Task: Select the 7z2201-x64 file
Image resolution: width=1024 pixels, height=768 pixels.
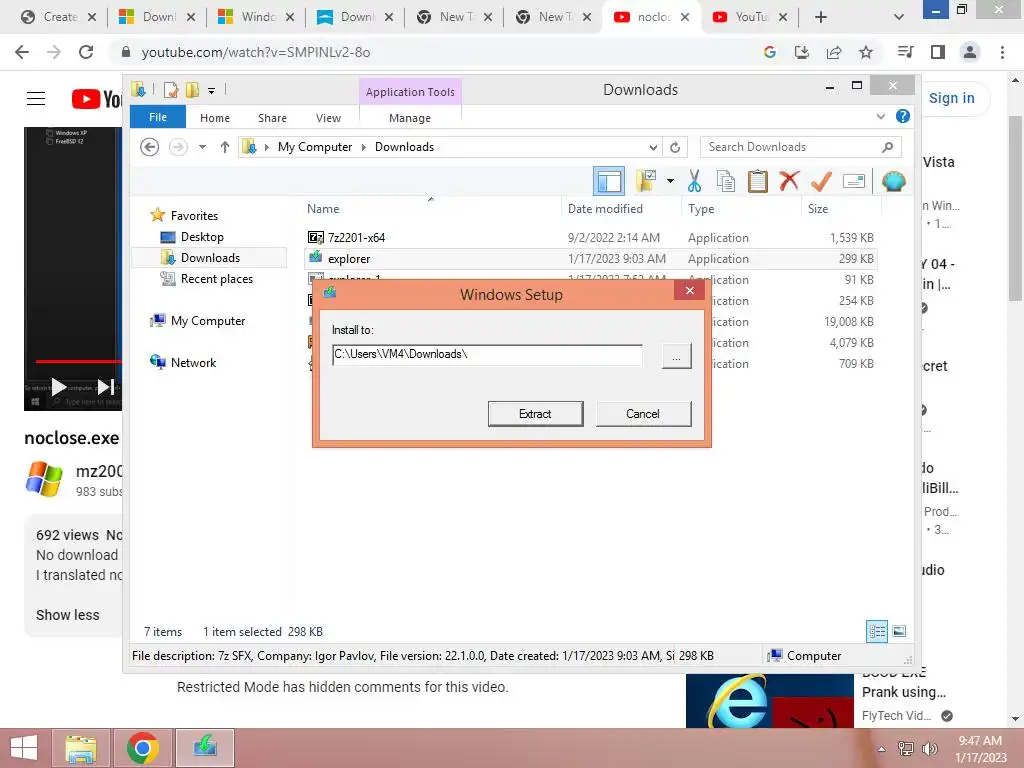Action: pyautogui.click(x=590, y=238)
